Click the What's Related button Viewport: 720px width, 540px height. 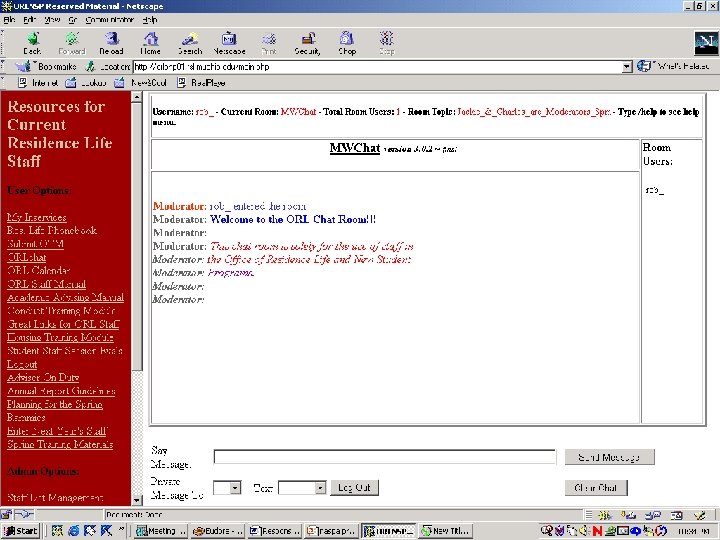[x=673, y=67]
